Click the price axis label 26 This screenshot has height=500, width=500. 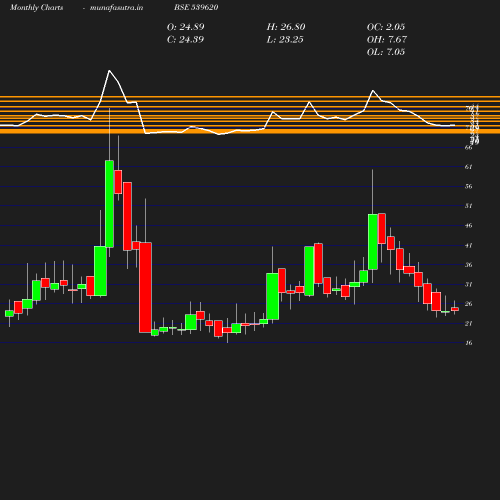469,304
